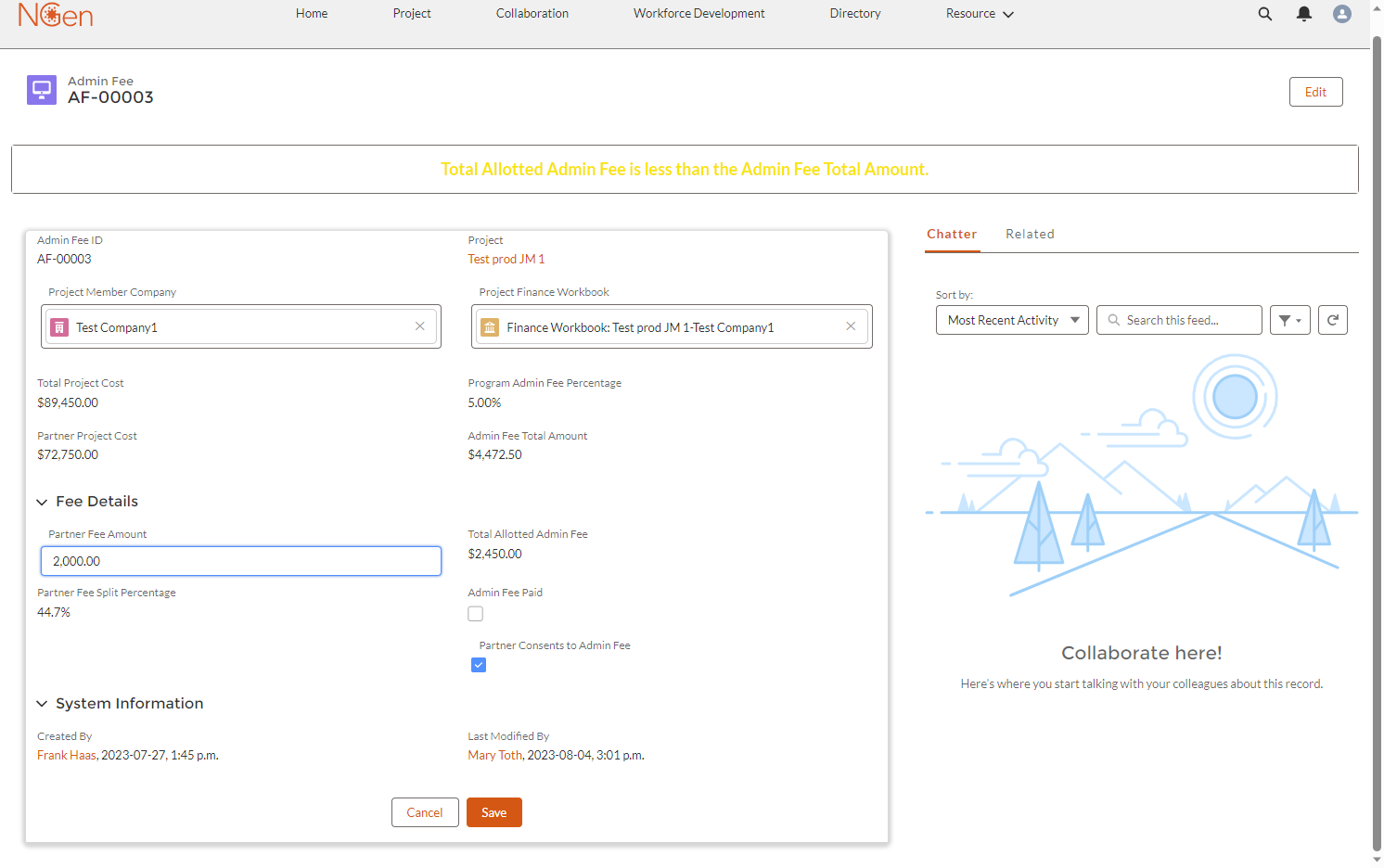Image resolution: width=1384 pixels, height=868 pixels.
Task: Open Workforce Development
Action: pos(699,14)
